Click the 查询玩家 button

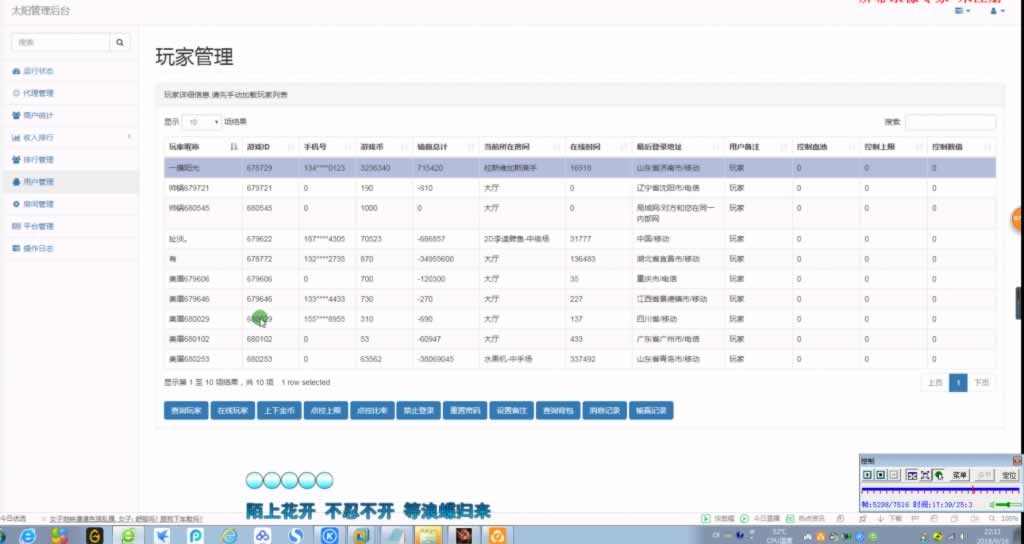click(185, 411)
